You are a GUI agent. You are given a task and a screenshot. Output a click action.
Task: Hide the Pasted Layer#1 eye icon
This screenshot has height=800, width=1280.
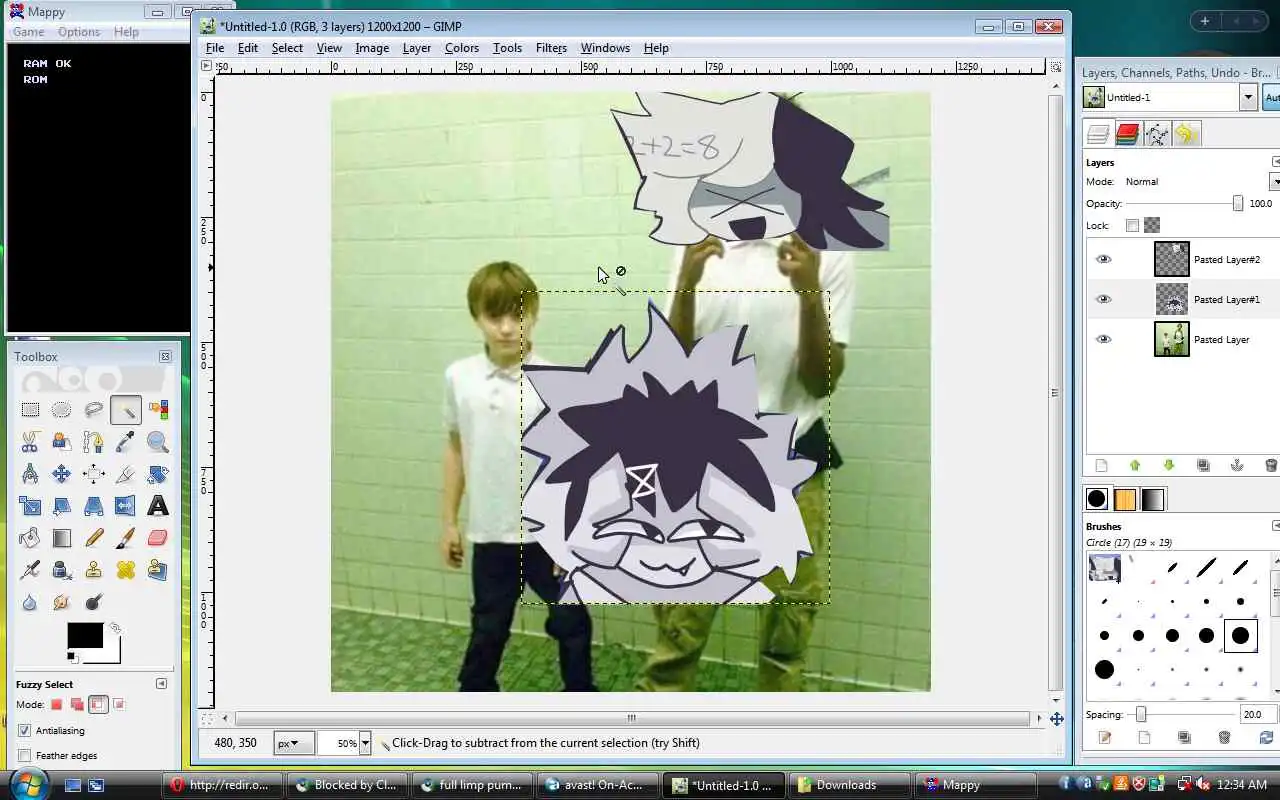coord(1103,299)
